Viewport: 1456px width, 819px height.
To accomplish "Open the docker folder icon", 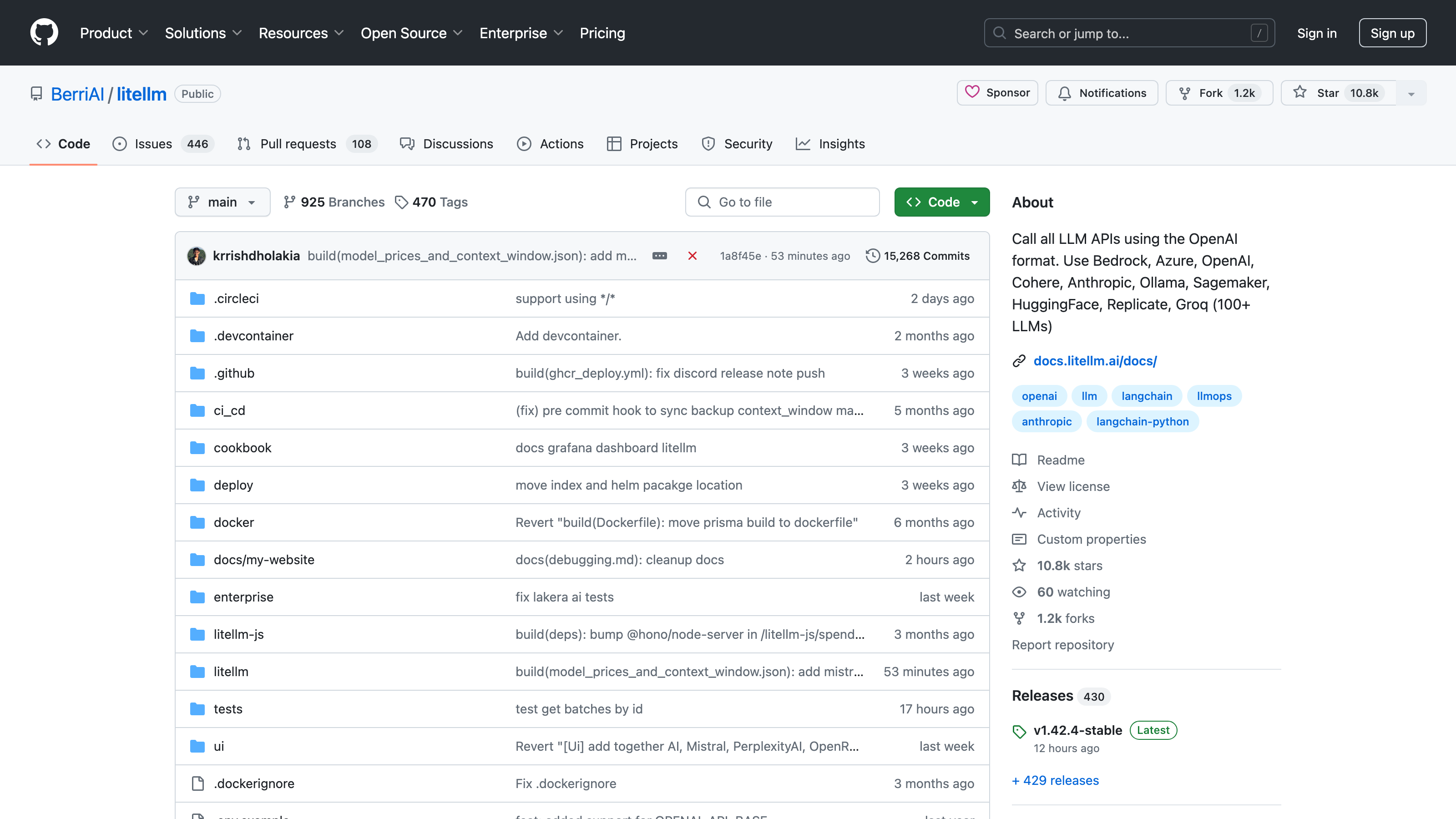I will coord(197,522).
